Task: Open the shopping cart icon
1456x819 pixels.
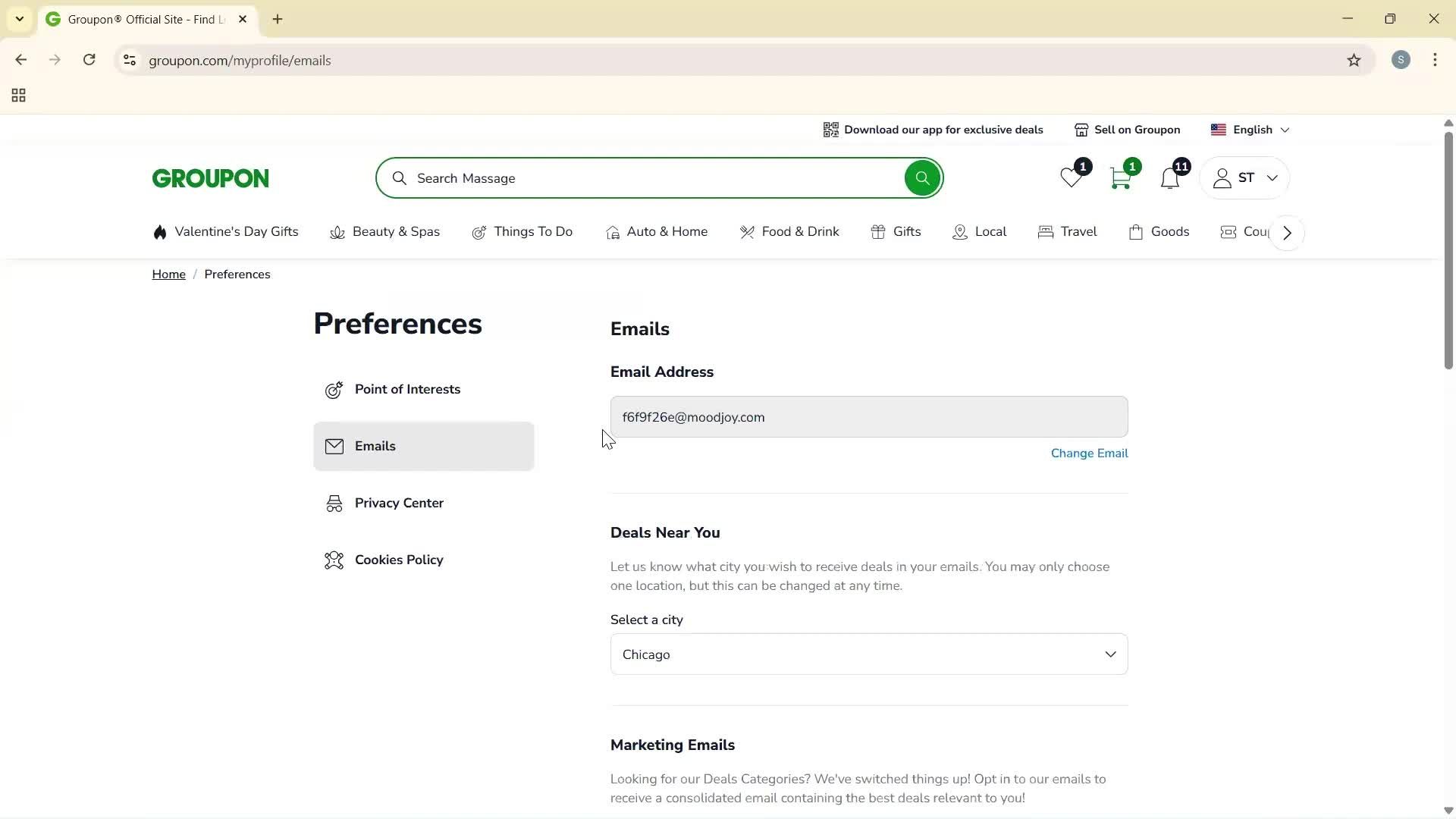Action: [1121, 178]
